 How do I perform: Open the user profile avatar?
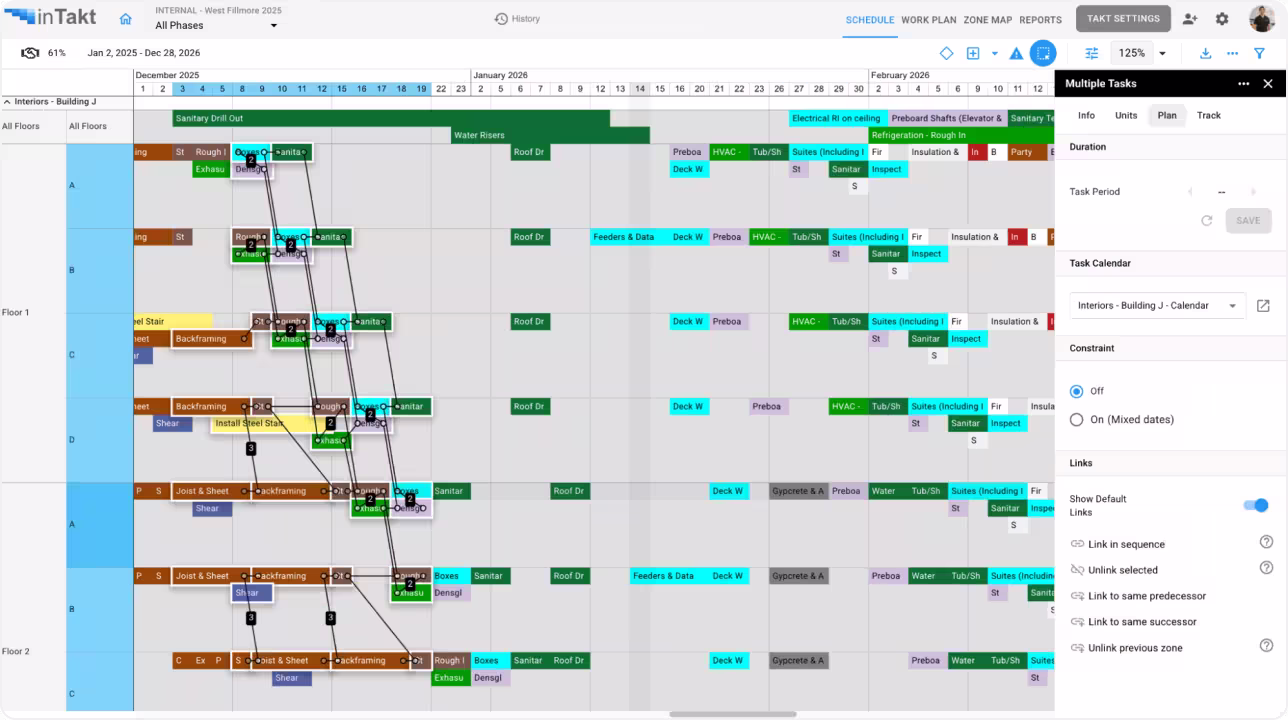(1261, 19)
